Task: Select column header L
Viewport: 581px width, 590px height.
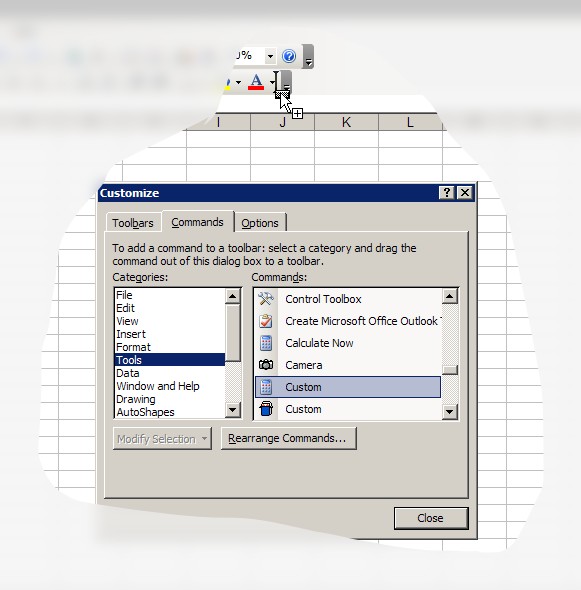Action: click(x=410, y=122)
